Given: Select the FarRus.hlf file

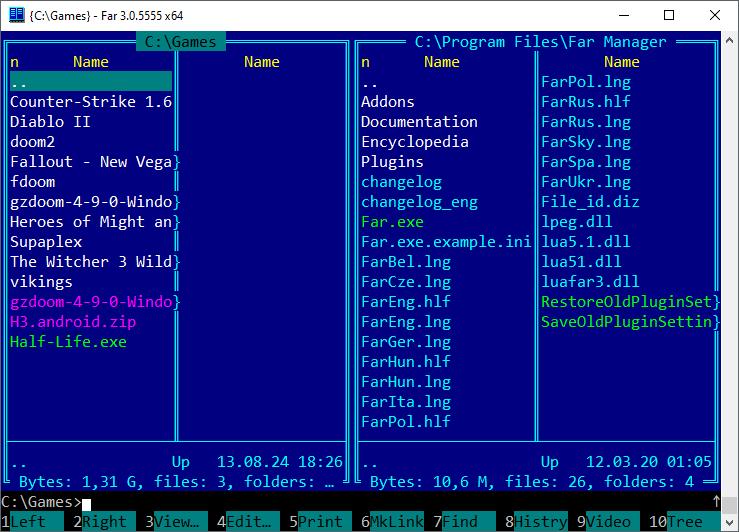Looking at the screenshot, I should 586,102.
